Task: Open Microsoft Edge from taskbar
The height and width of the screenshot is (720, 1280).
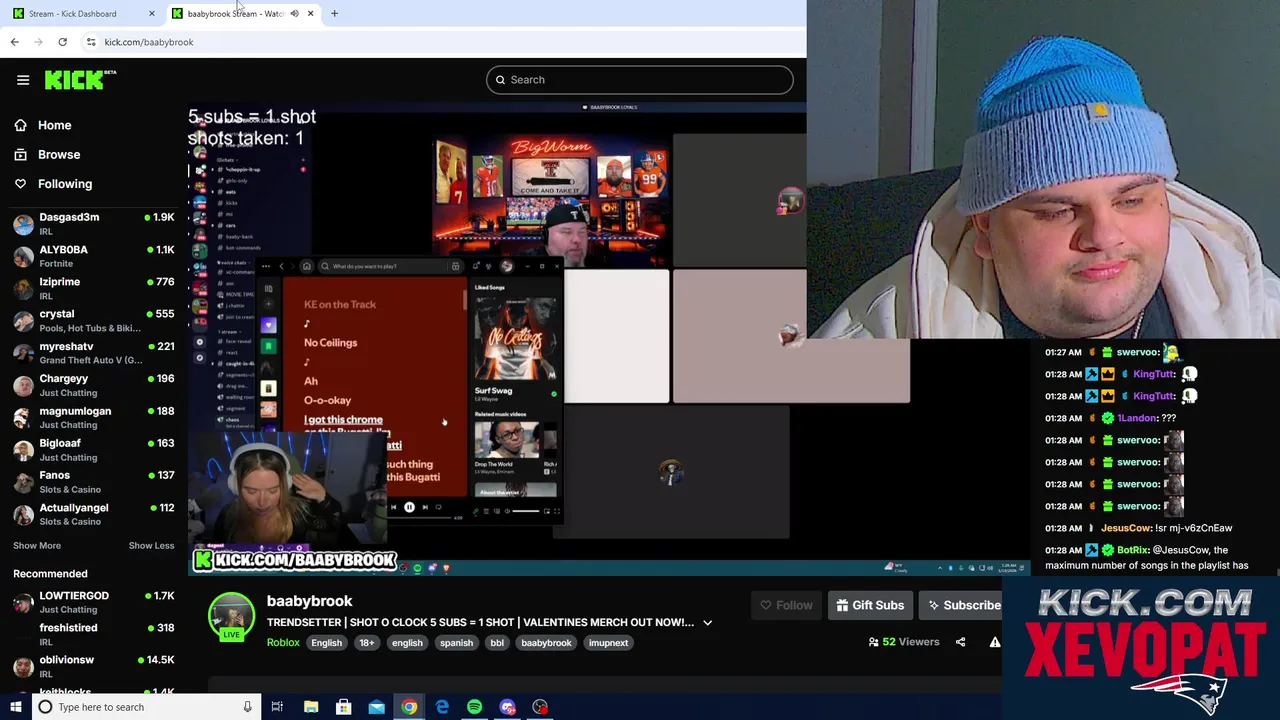Action: click(442, 707)
